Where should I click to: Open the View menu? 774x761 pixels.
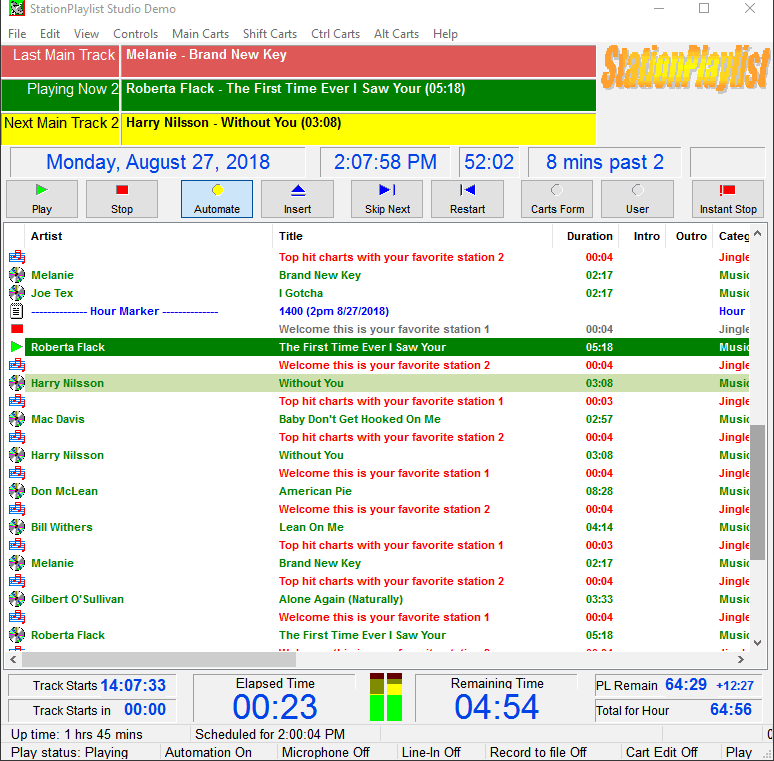coord(86,34)
